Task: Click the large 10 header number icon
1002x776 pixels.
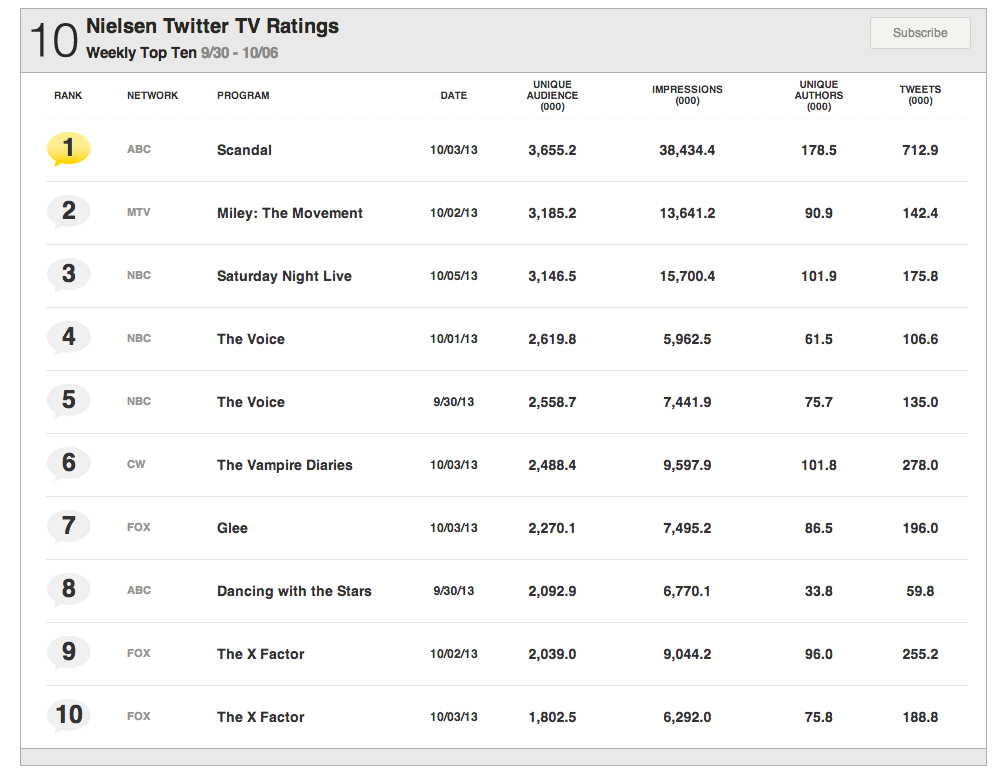Action: pos(53,41)
